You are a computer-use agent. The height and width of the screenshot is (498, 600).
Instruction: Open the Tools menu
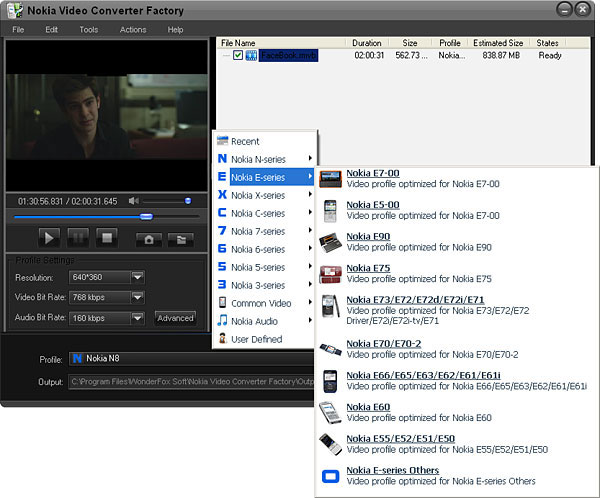[88, 30]
